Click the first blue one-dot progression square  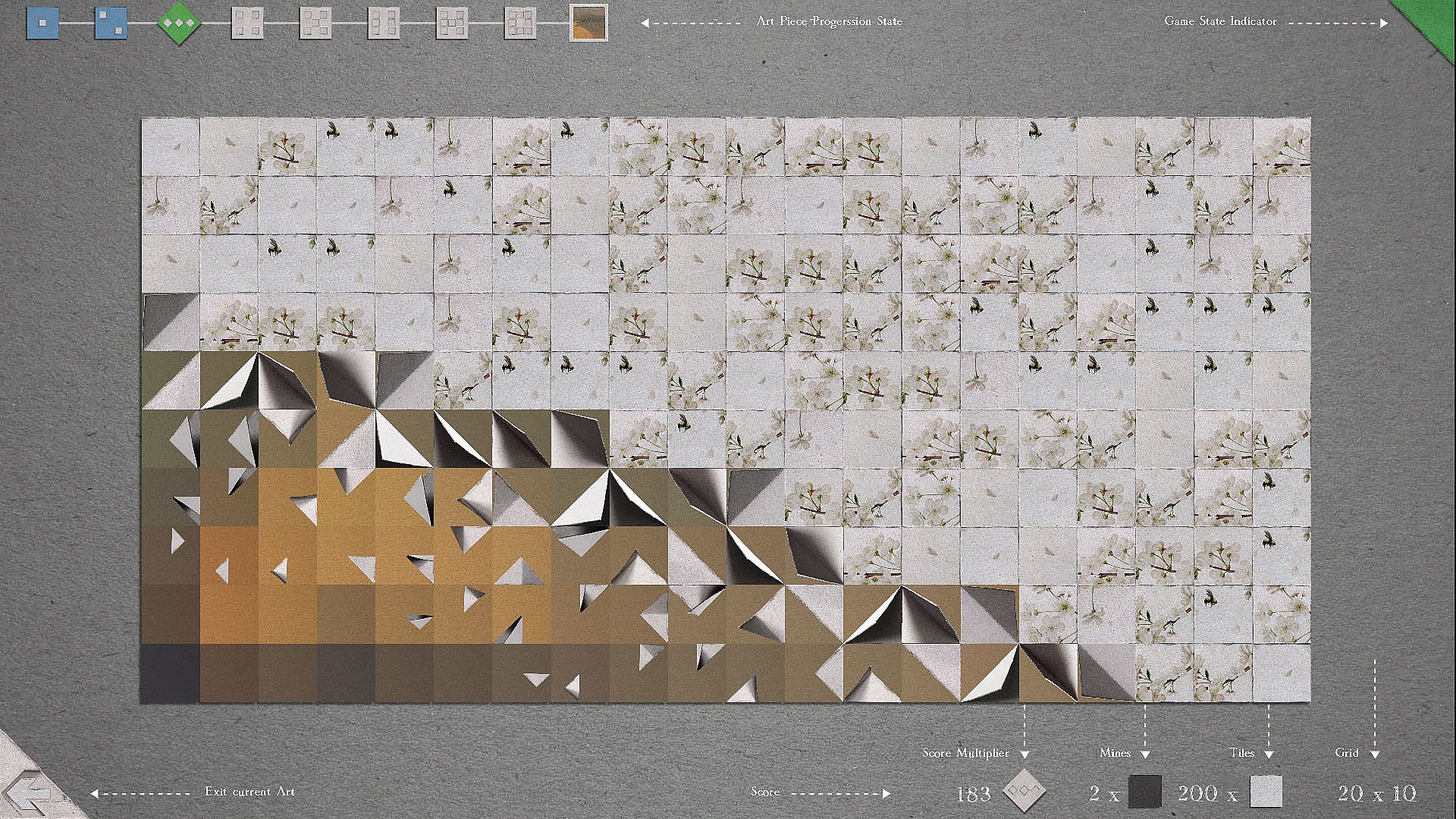coord(42,23)
